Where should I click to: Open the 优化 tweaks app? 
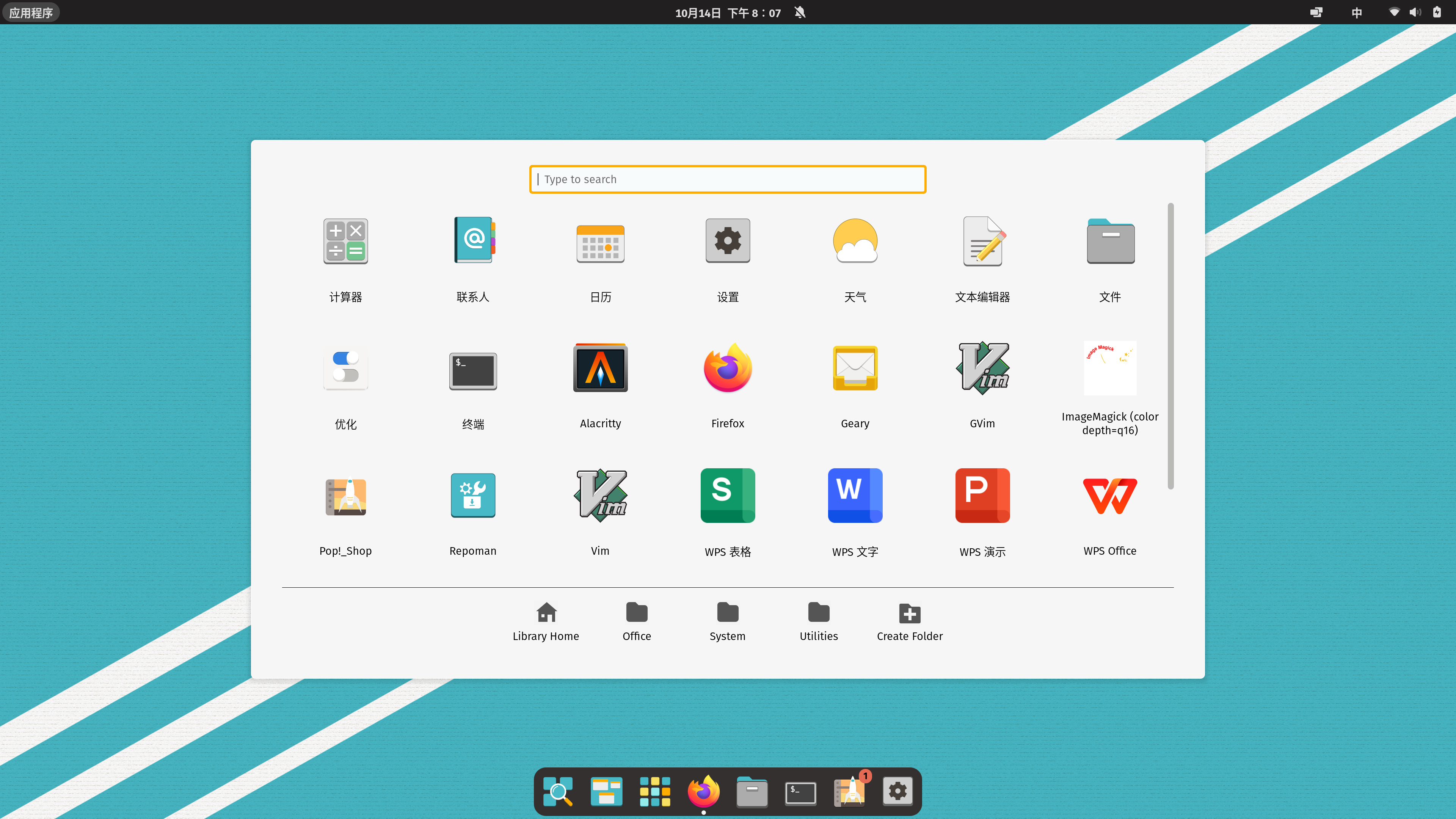(345, 368)
